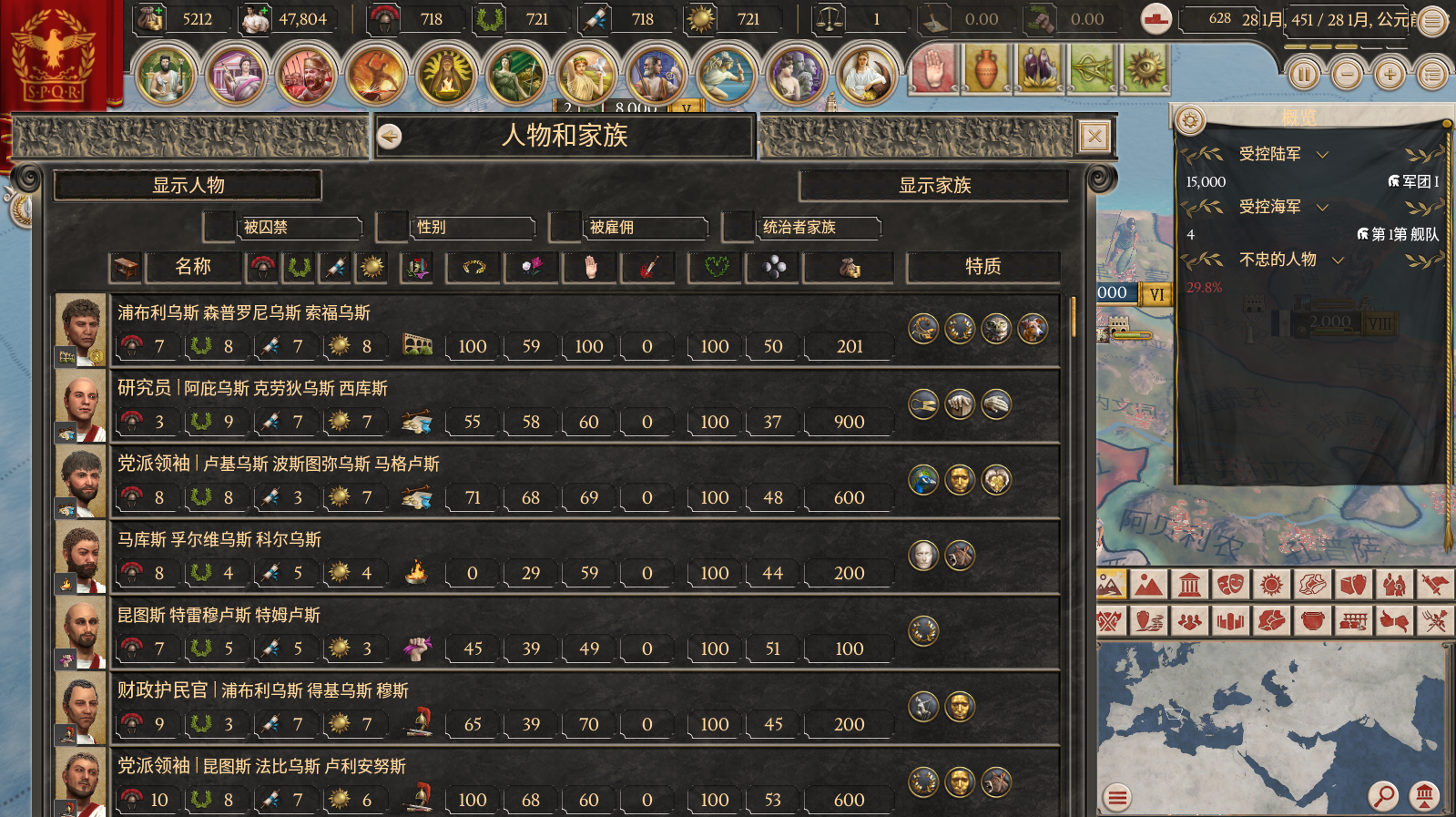The width and height of the screenshot is (1456, 817).
Task: Enable the 统治者家族 filter checkbox
Action: click(738, 227)
